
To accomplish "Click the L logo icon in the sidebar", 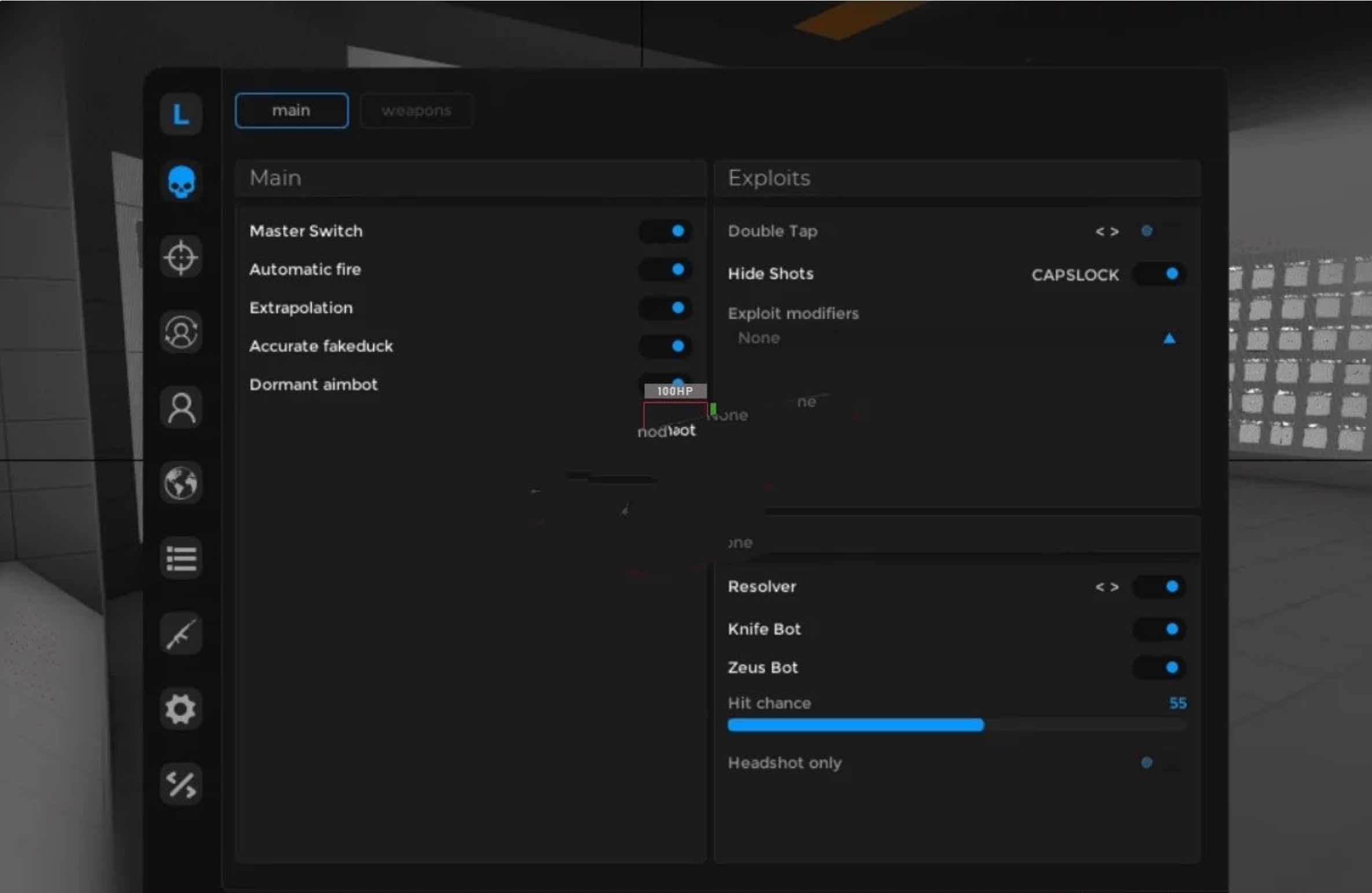I will 181,114.
